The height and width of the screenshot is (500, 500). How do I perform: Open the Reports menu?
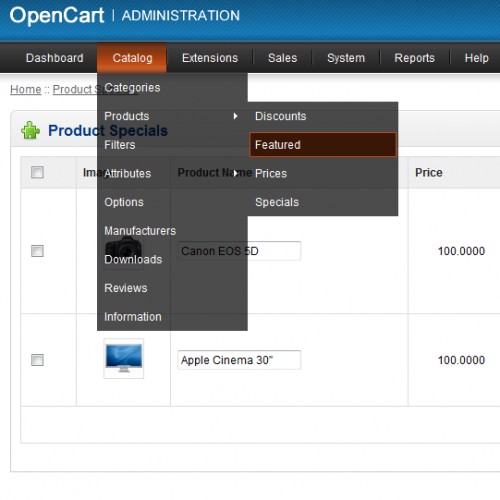tap(414, 58)
